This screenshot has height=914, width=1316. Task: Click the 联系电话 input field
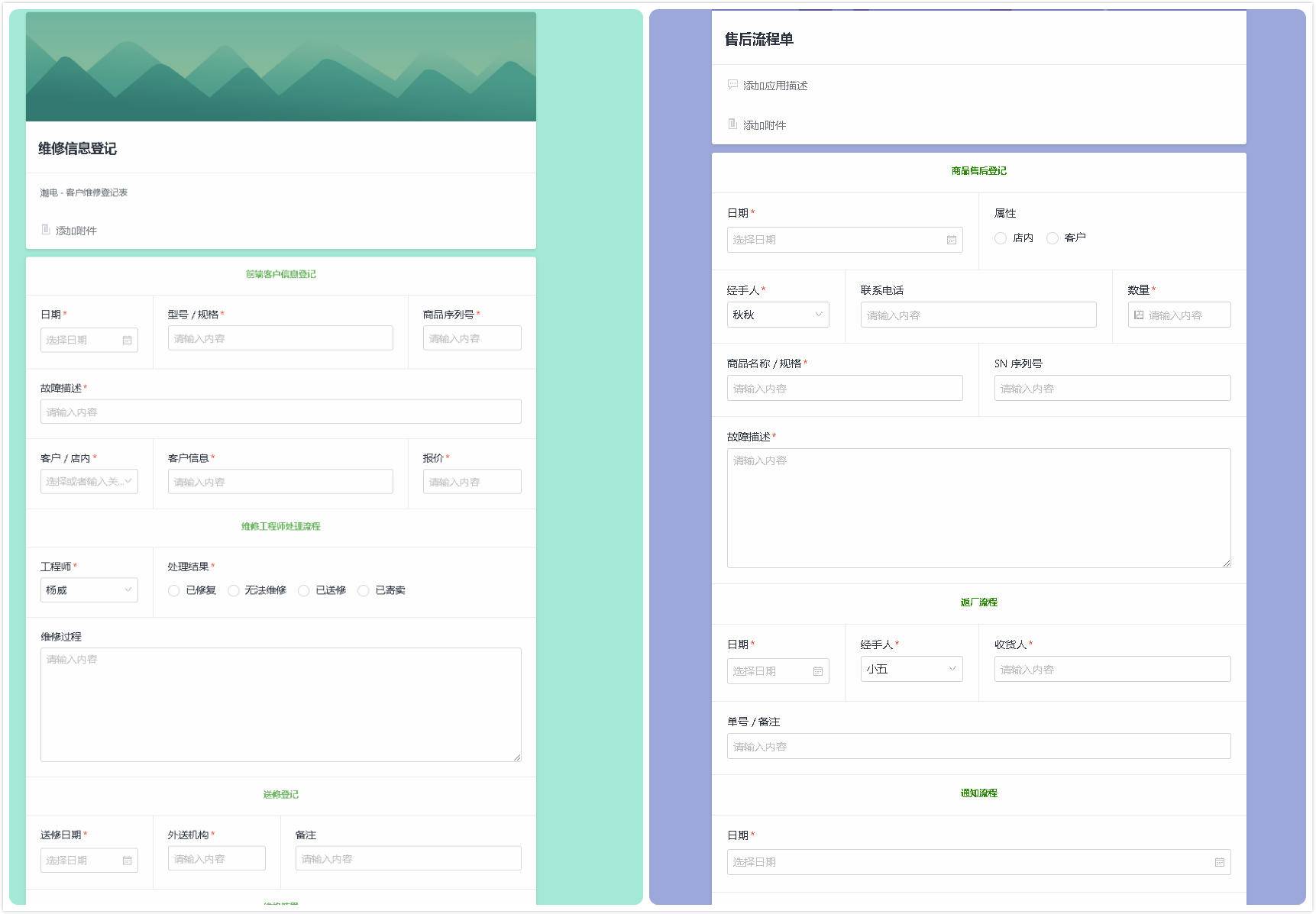(978, 315)
